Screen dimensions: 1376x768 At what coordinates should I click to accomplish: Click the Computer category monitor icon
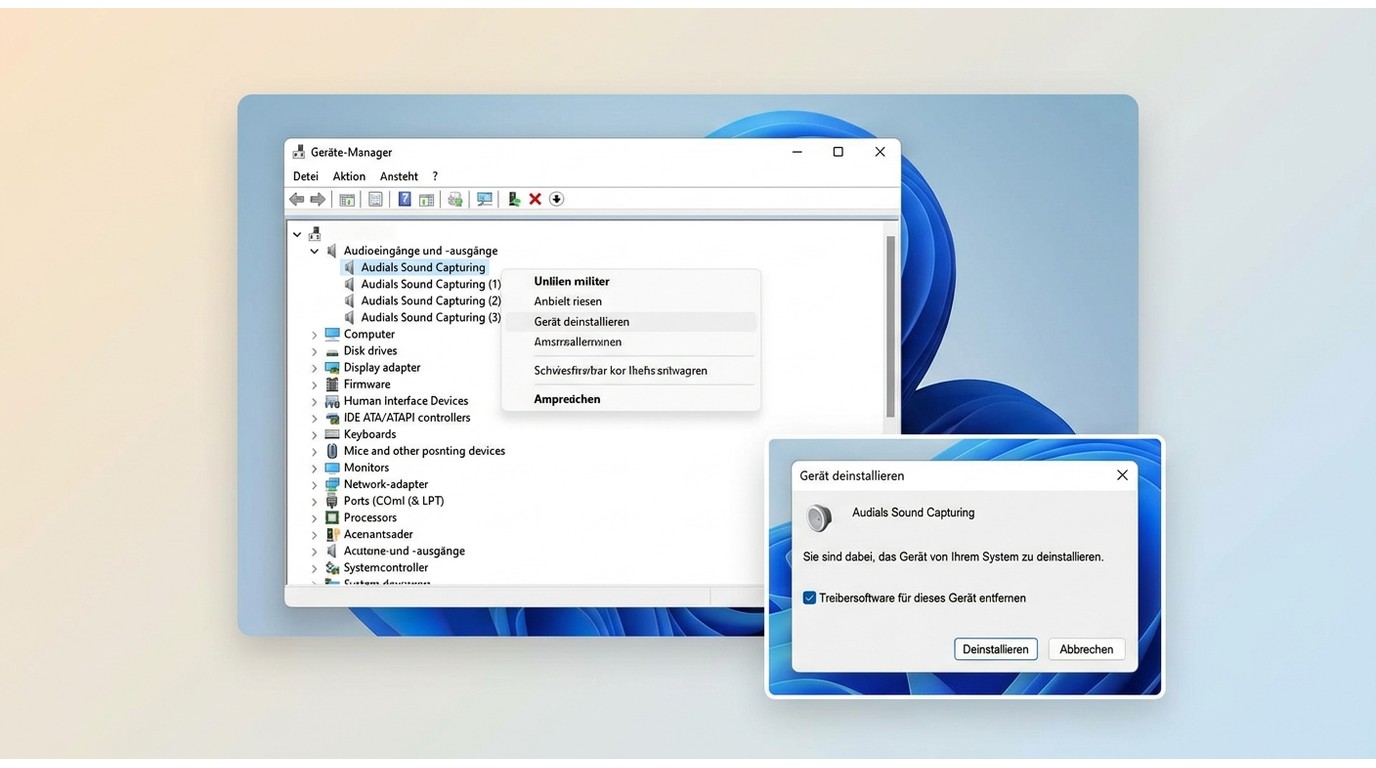click(x=332, y=334)
